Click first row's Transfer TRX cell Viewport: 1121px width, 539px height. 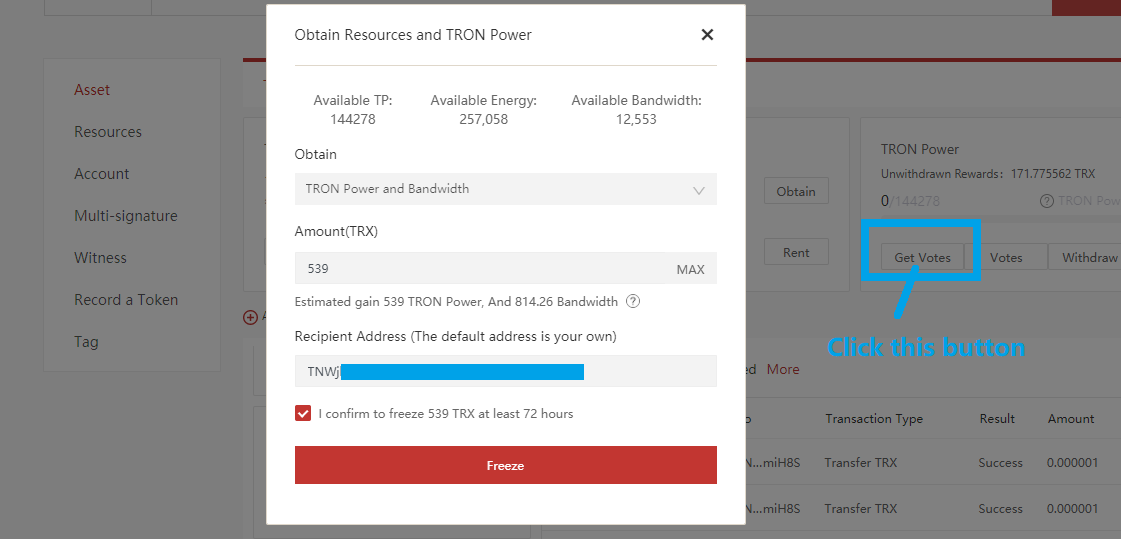pos(860,463)
